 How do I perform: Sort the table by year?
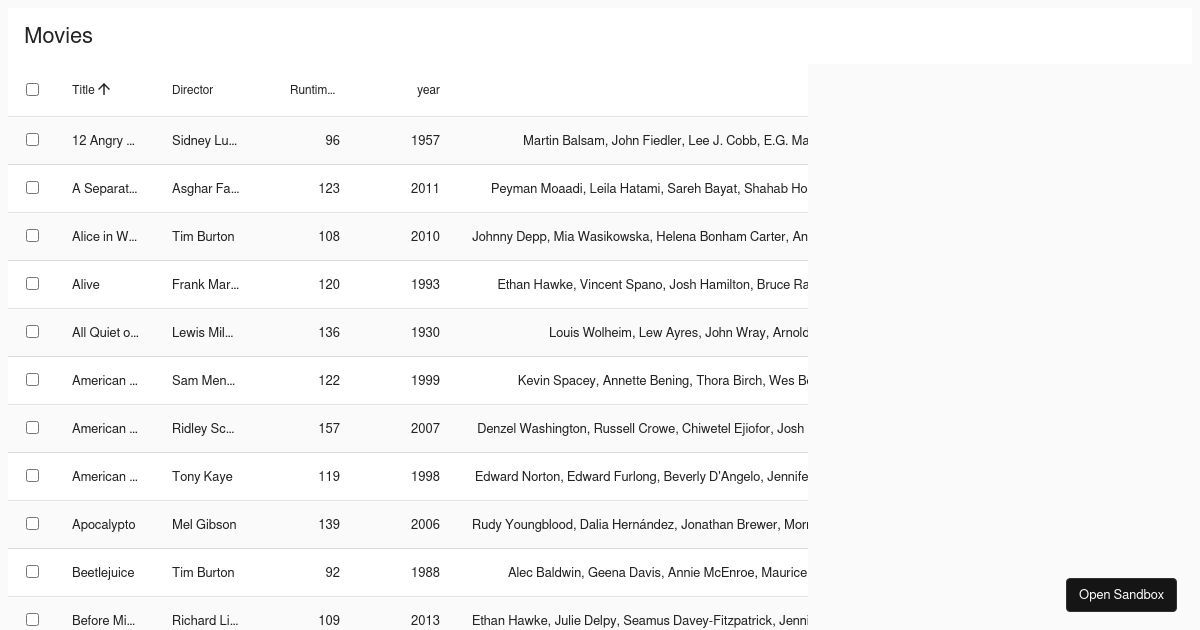coord(428,90)
